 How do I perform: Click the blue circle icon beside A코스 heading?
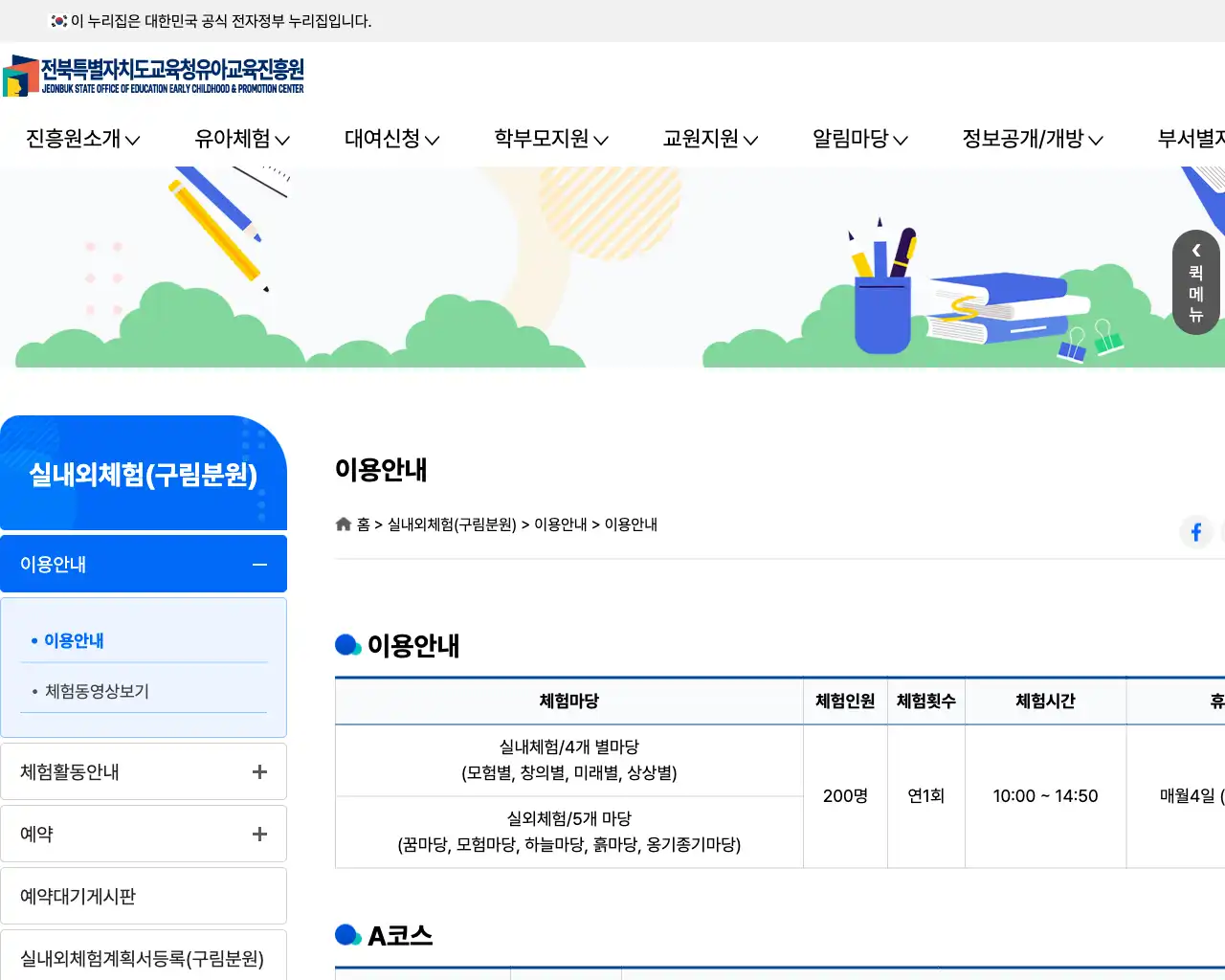tap(348, 934)
